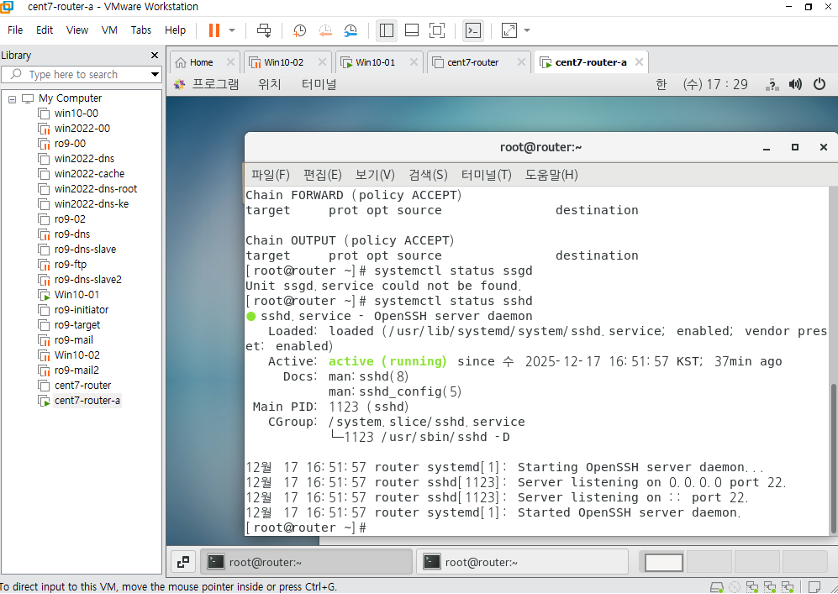Click the hard disk status icon
Viewport: 838px width, 594px height.
[717, 588]
